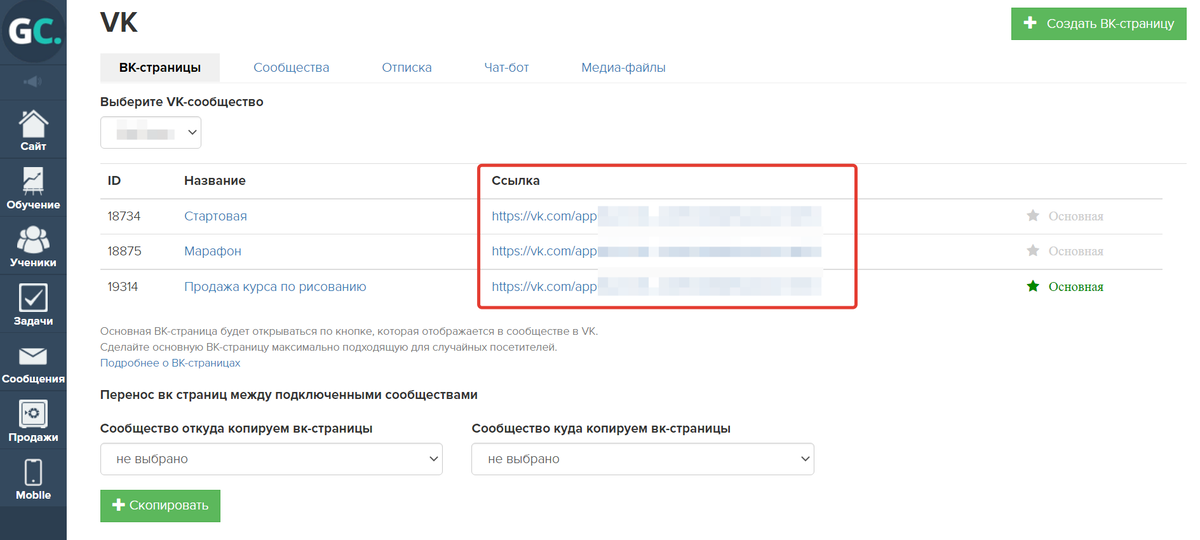This screenshot has height=540, width=1200.
Task: Open the Выберите VK-сообщество dropdown
Action: click(x=151, y=132)
